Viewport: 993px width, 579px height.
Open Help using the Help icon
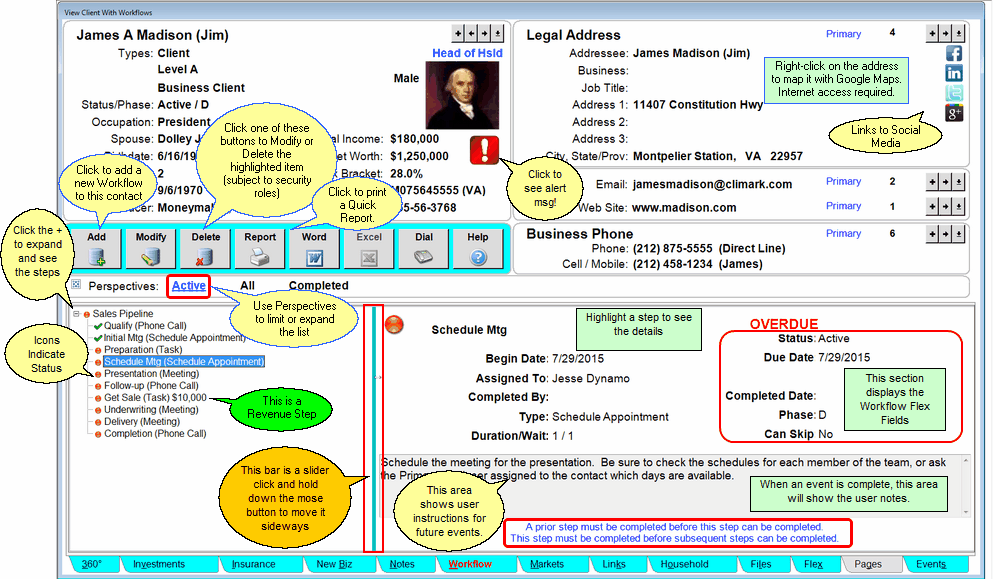(x=477, y=256)
